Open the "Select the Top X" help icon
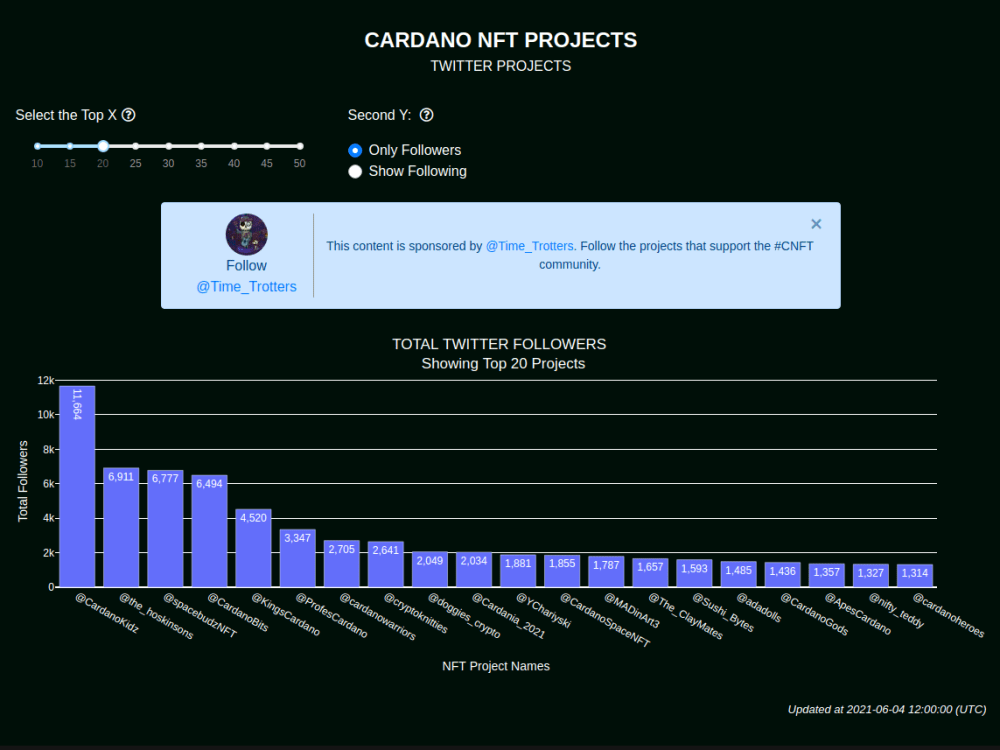The width and height of the screenshot is (1000, 750). 128,115
